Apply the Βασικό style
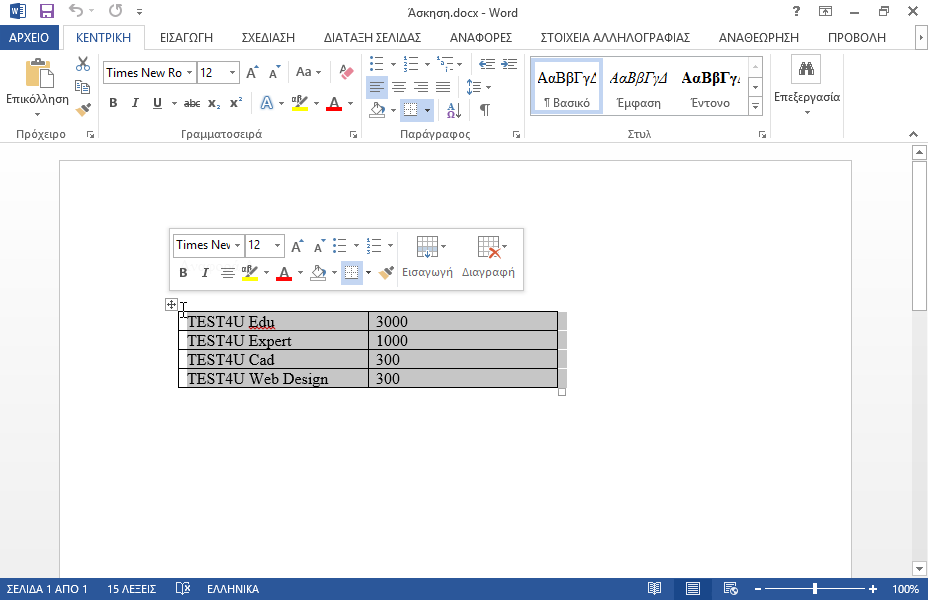This screenshot has width=928, height=600. pos(567,87)
